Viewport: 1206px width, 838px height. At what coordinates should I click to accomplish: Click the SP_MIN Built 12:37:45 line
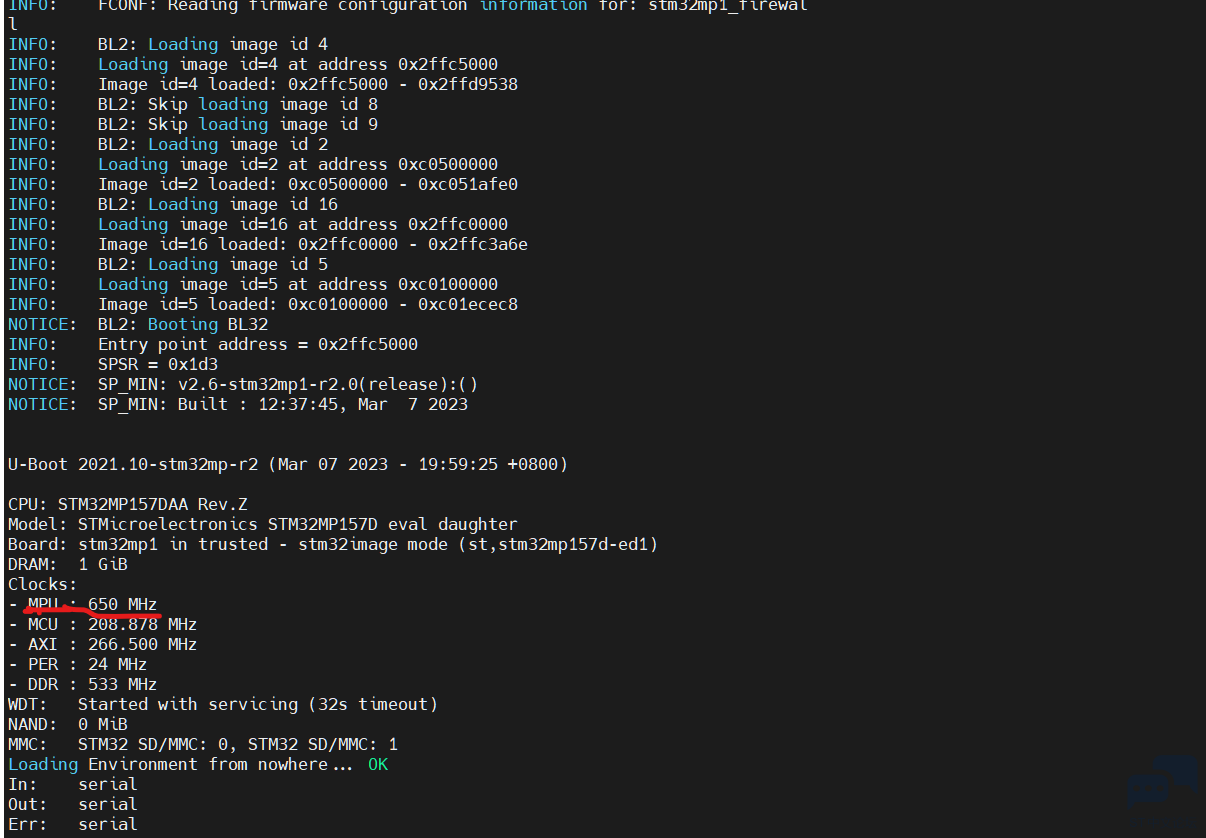pyautogui.click(x=238, y=404)
